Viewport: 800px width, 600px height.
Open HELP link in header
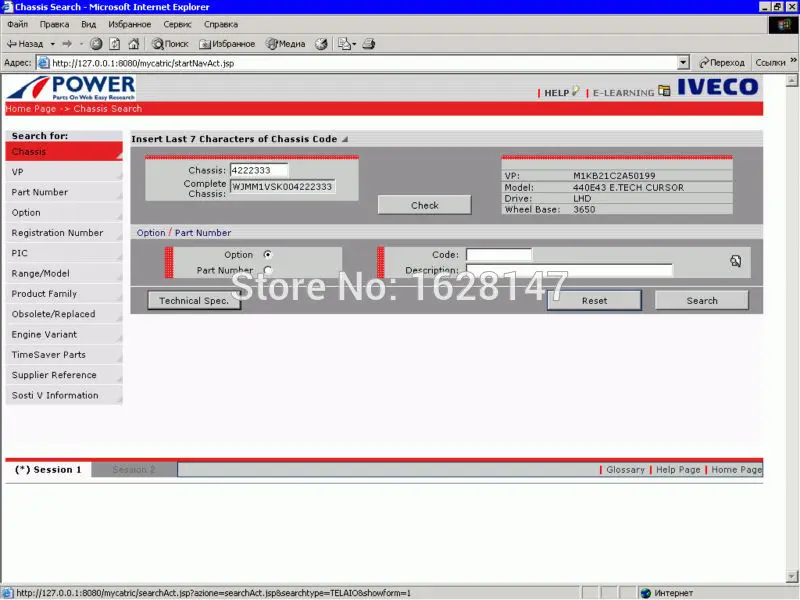pyautogui.click(x=556, y=93)
